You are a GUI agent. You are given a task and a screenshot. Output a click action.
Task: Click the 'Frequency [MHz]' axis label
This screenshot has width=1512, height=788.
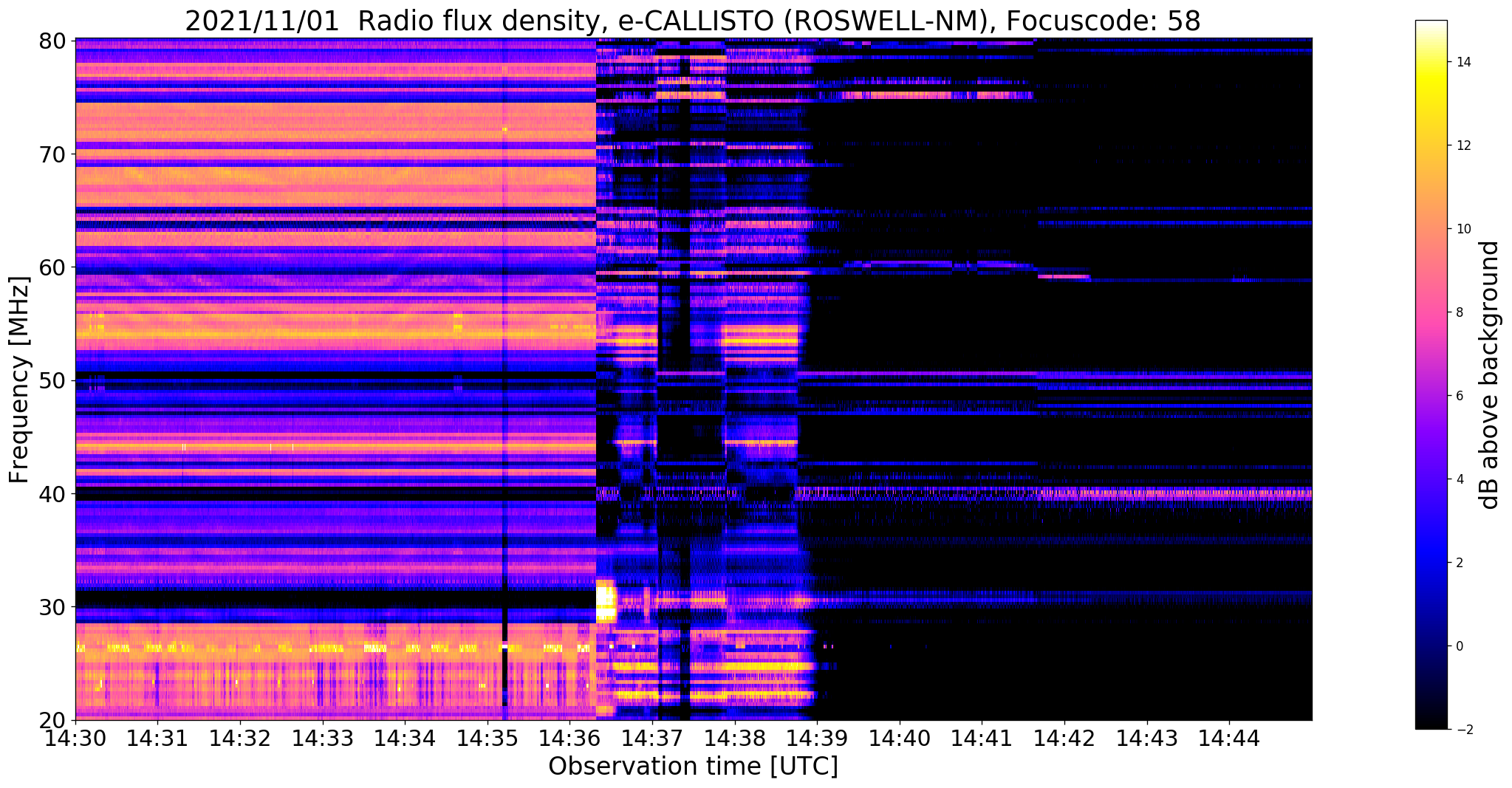pyautogui.click(x=19, y=380)
